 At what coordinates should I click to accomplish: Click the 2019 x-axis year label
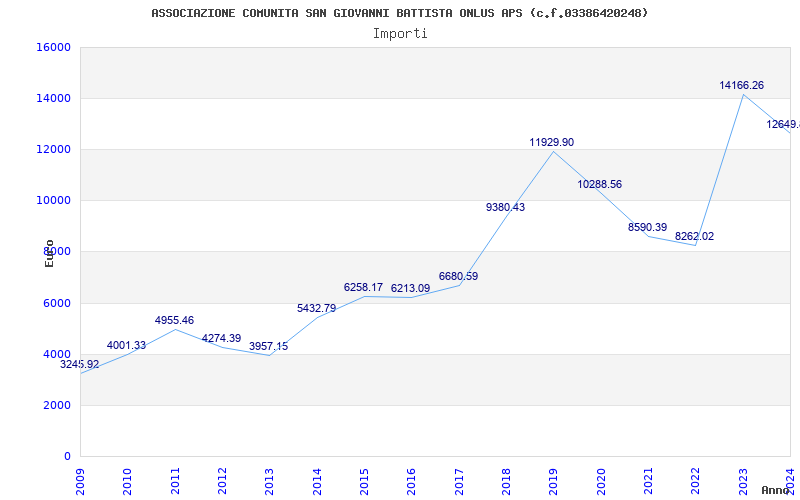[x=554, y=482]
